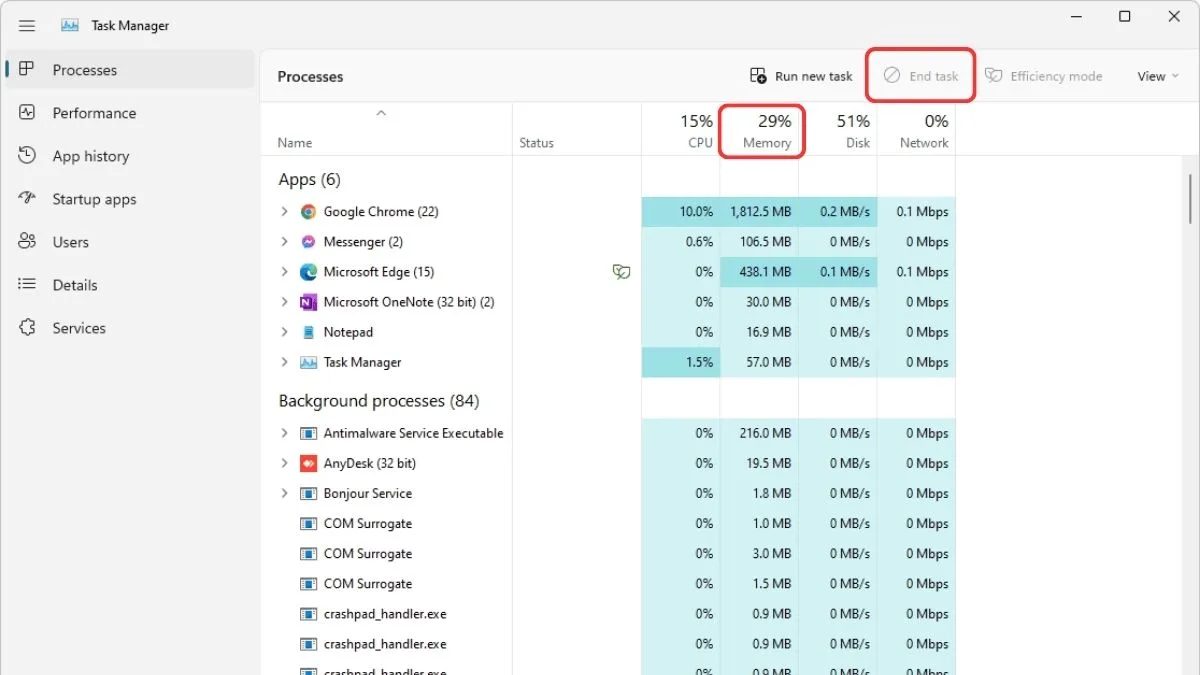Click the Microsoft OneNote app icon

click(x=308, y=302)
